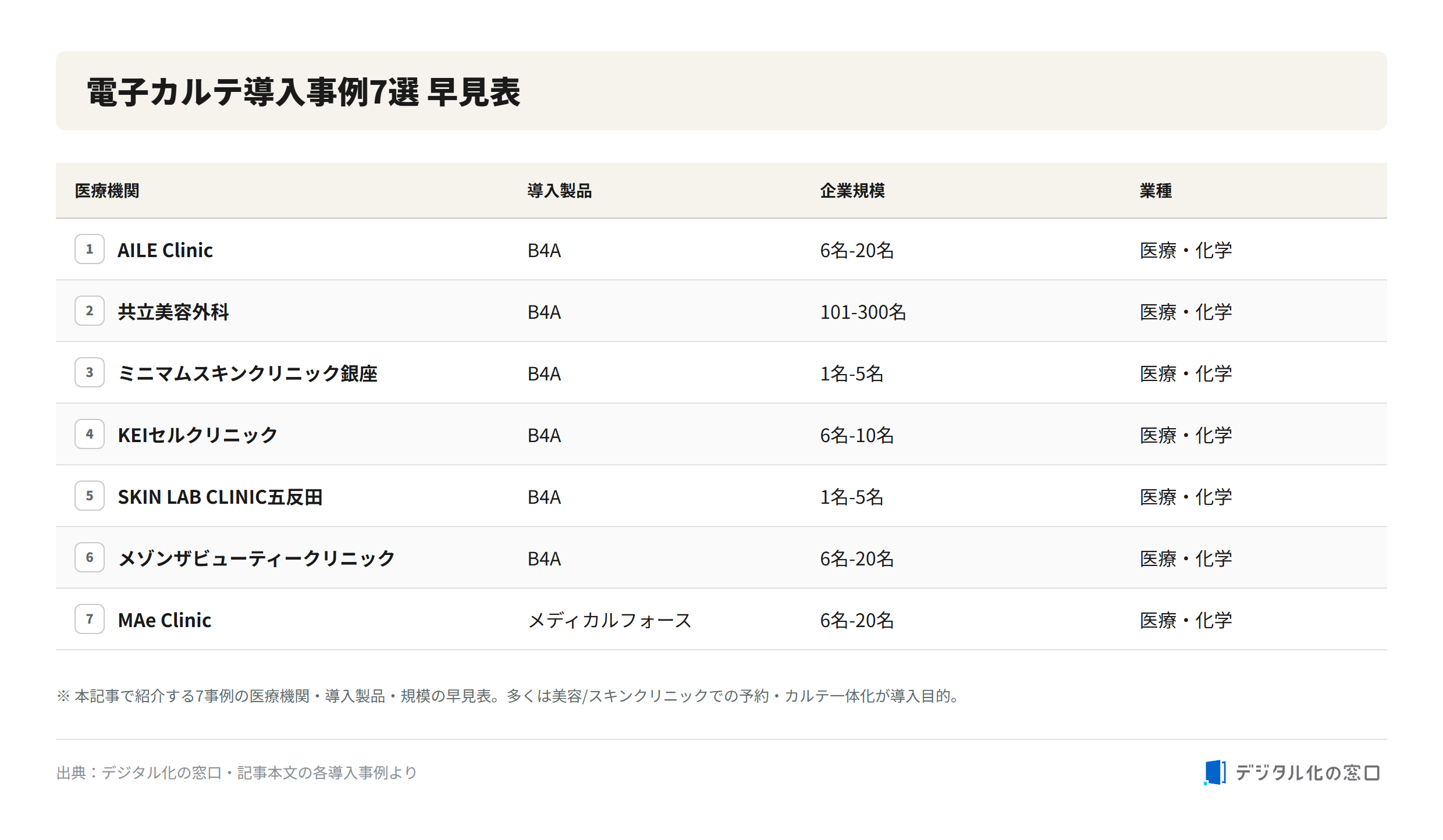Click メディカルフォース in the MAe Clinic row
The image size is (1443, 840).
[609, 620]
